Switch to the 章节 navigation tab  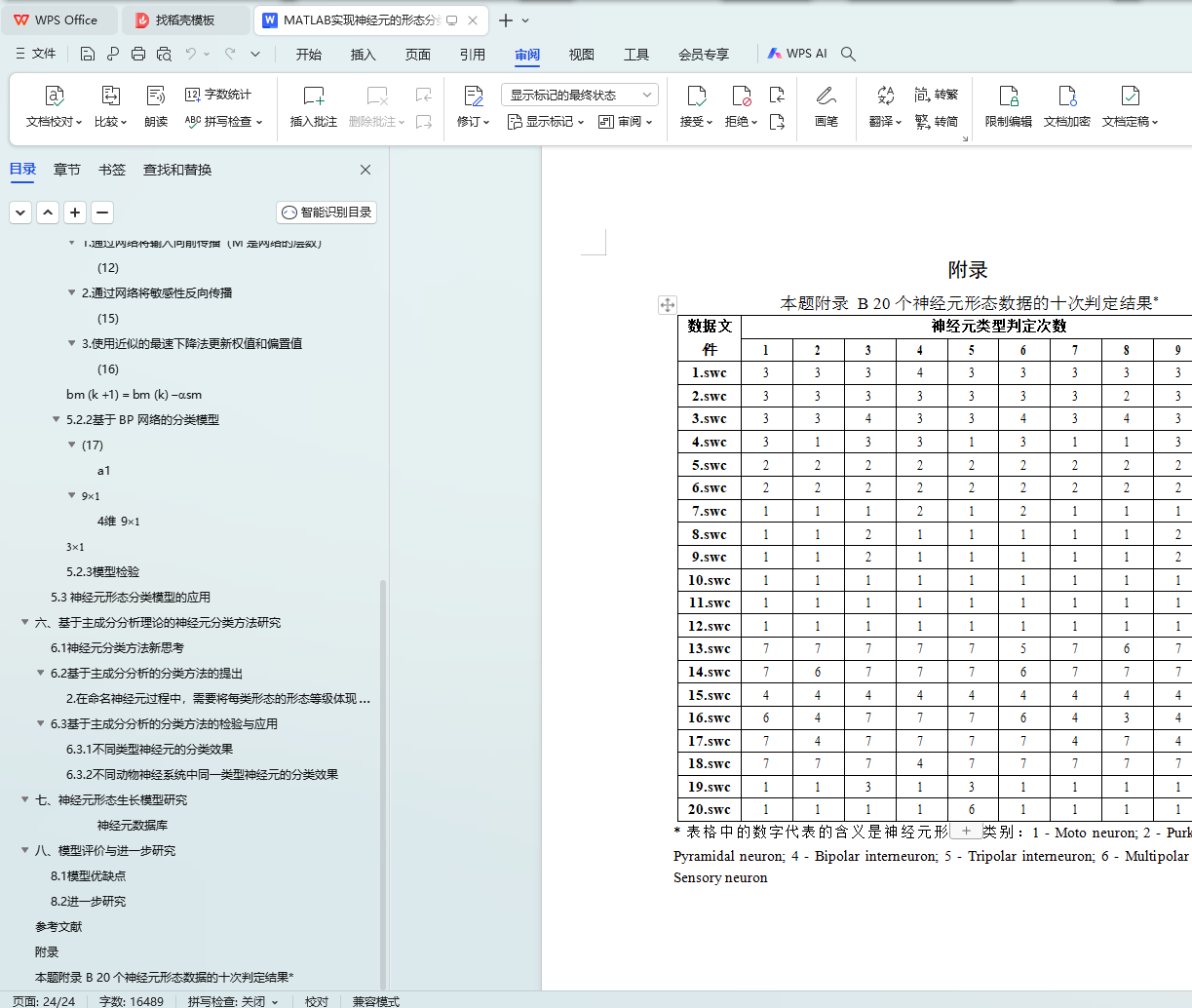click(x=67, y=170)
